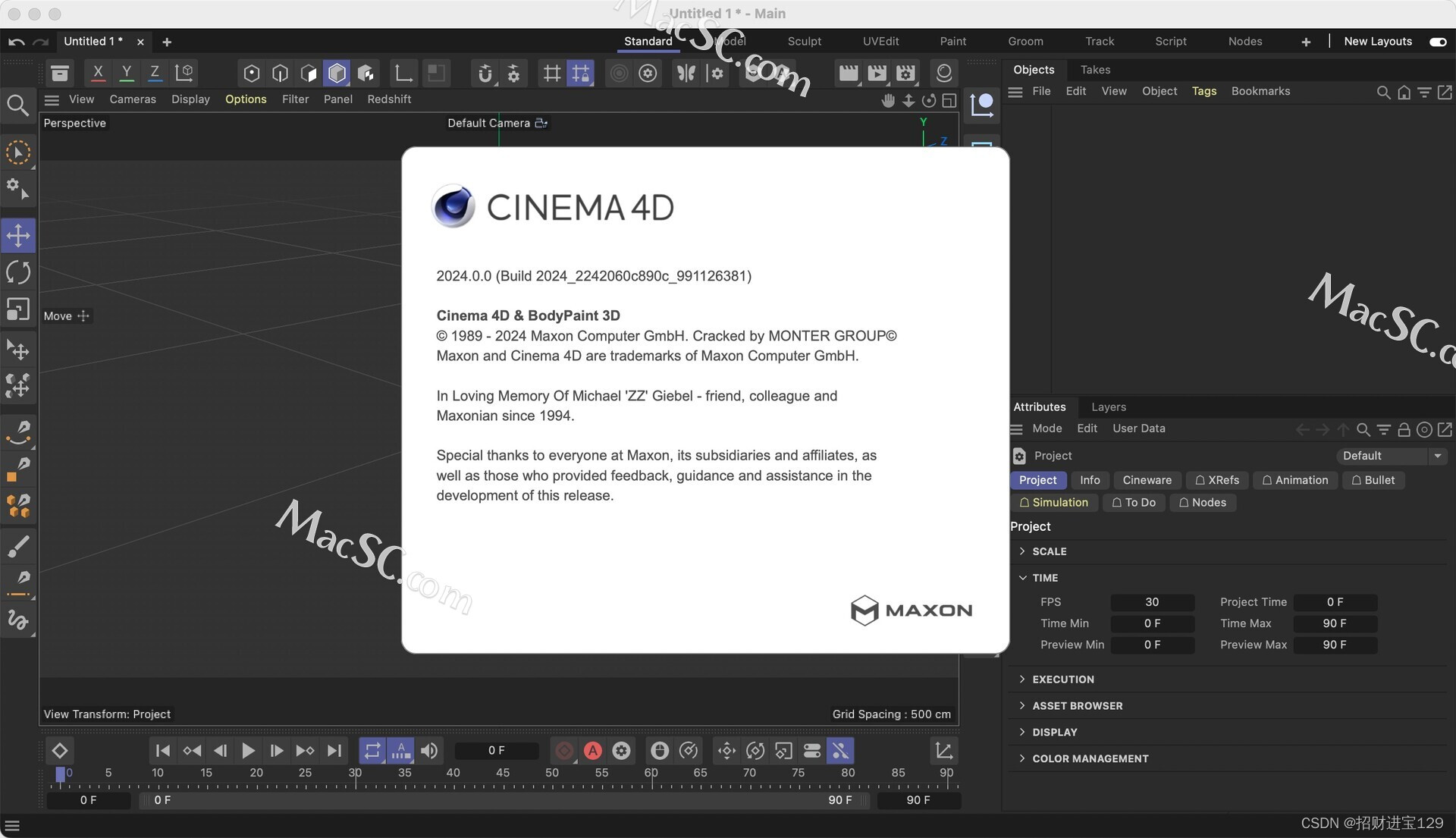
Task: Search in the Object Manager
Action: point(1383,93)
